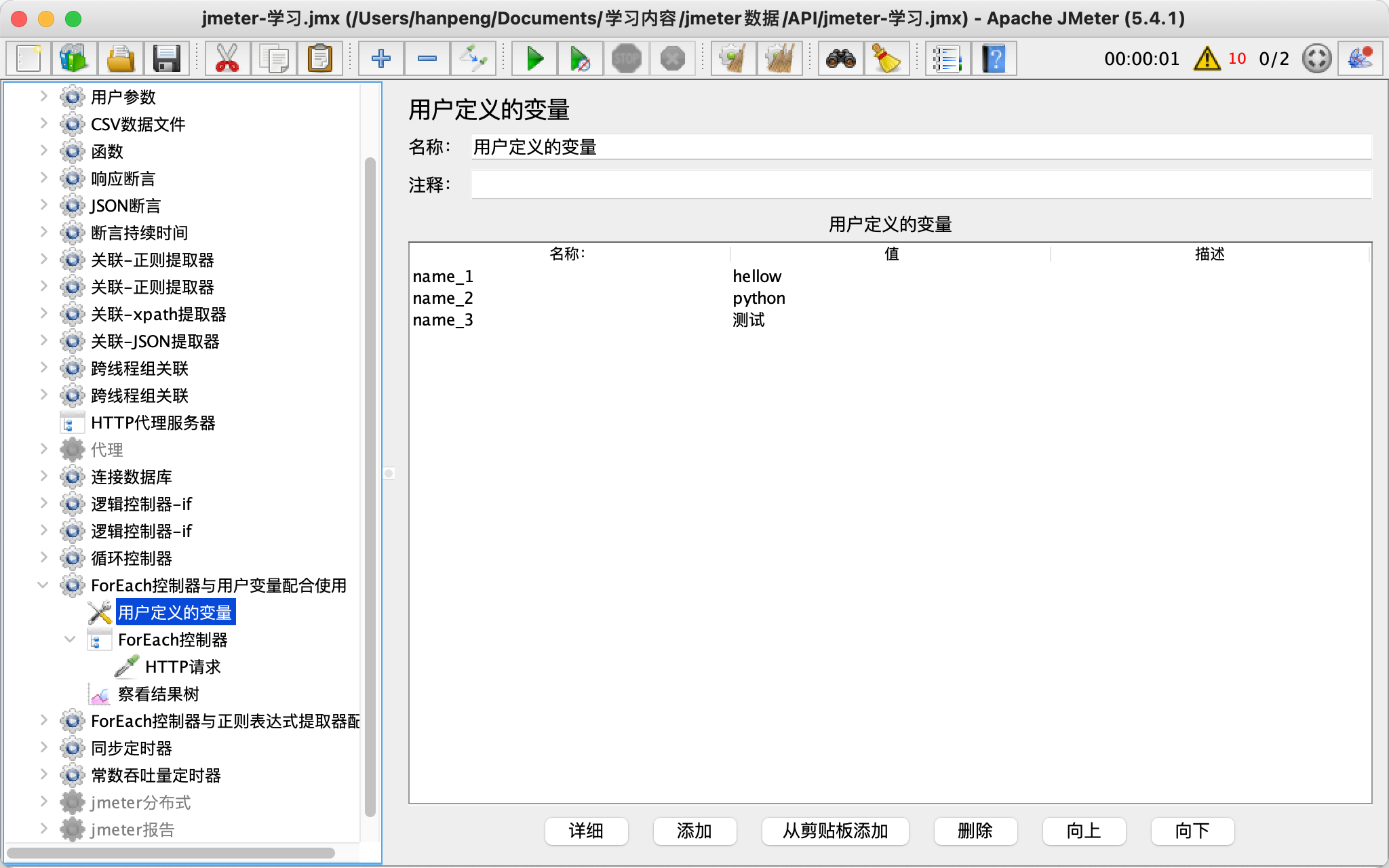Expand the 循环控制器 tree node

[x=43, y=558]
